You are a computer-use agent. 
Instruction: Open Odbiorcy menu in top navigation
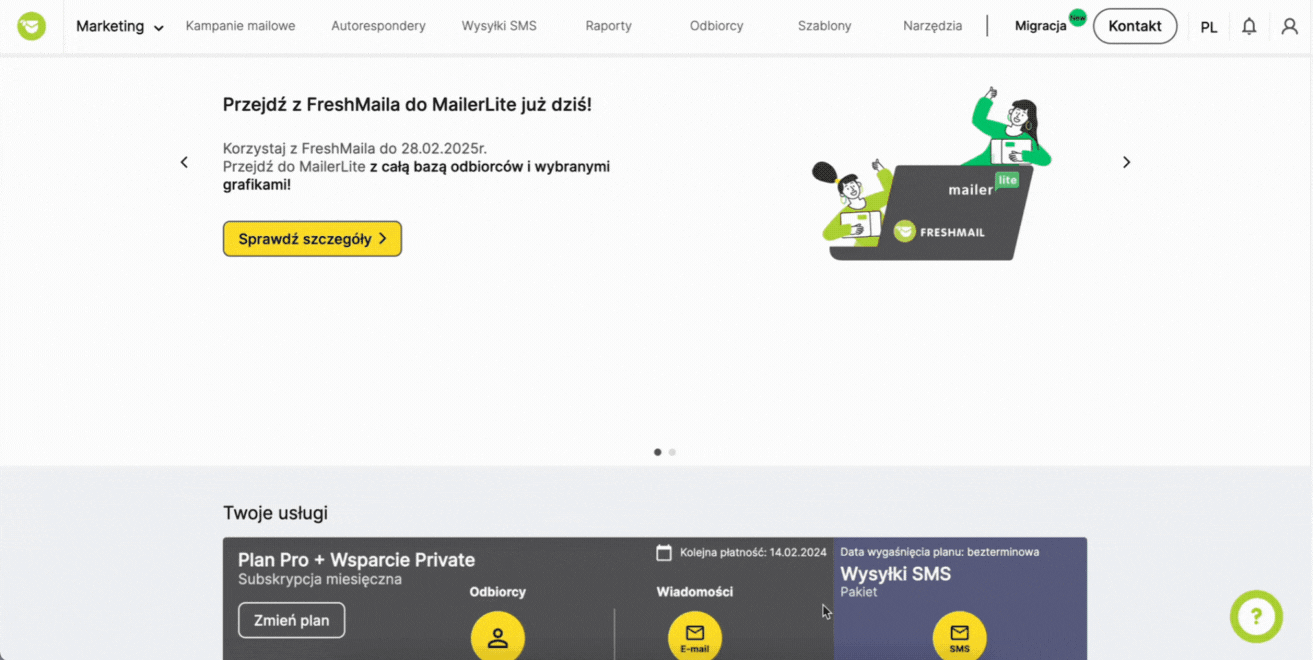(x=716, y=26)
